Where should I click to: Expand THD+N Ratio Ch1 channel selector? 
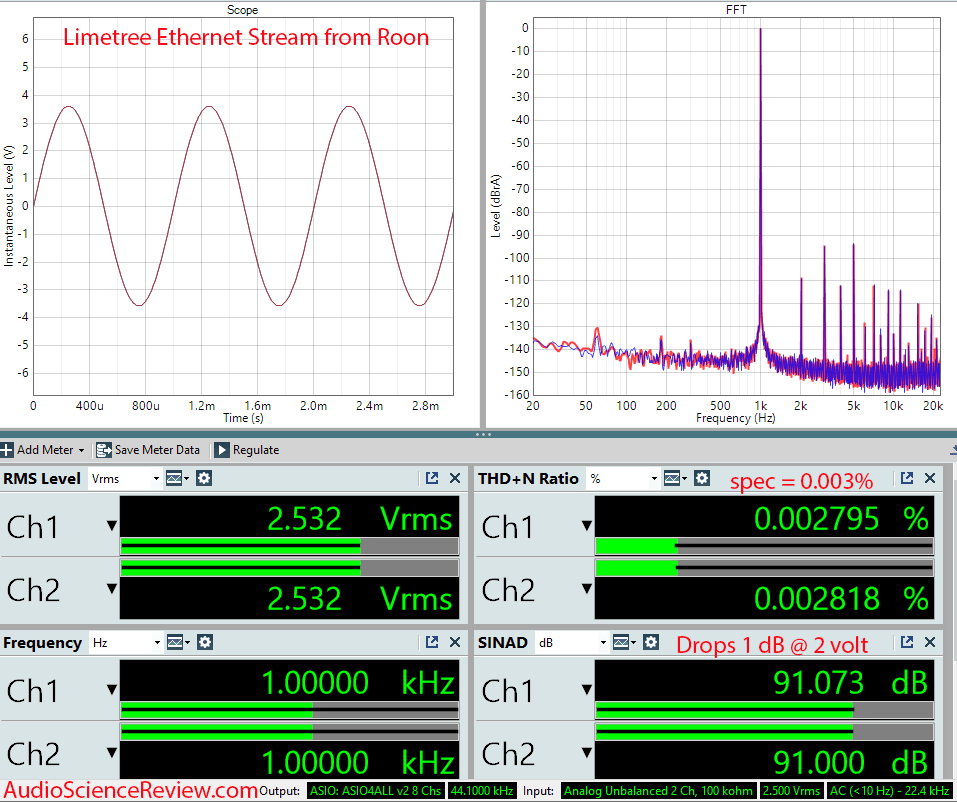click(x=587, y=526)
